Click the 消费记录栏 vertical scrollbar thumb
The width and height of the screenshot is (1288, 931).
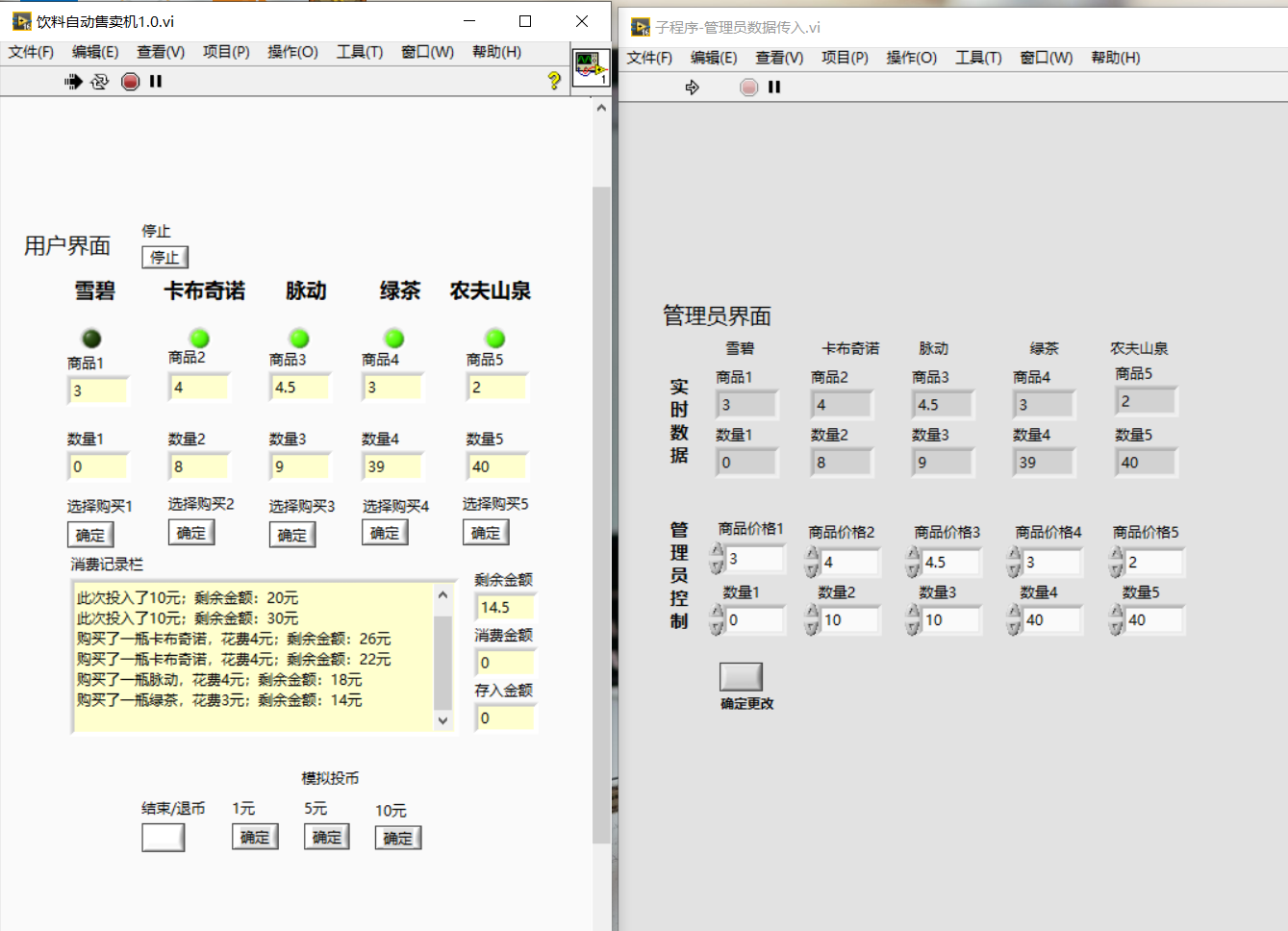(442, 662)
